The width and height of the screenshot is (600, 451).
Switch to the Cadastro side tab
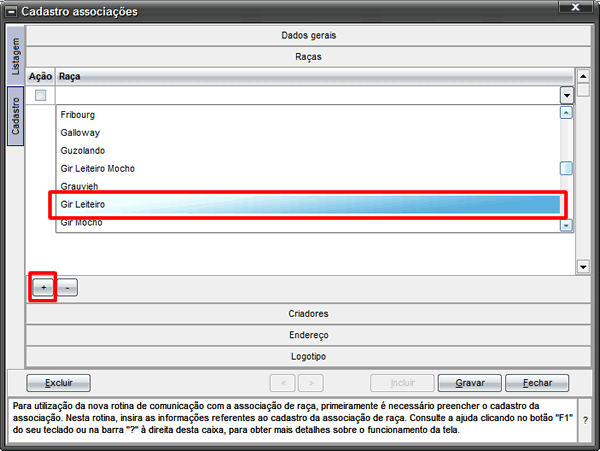pos(15,116)
